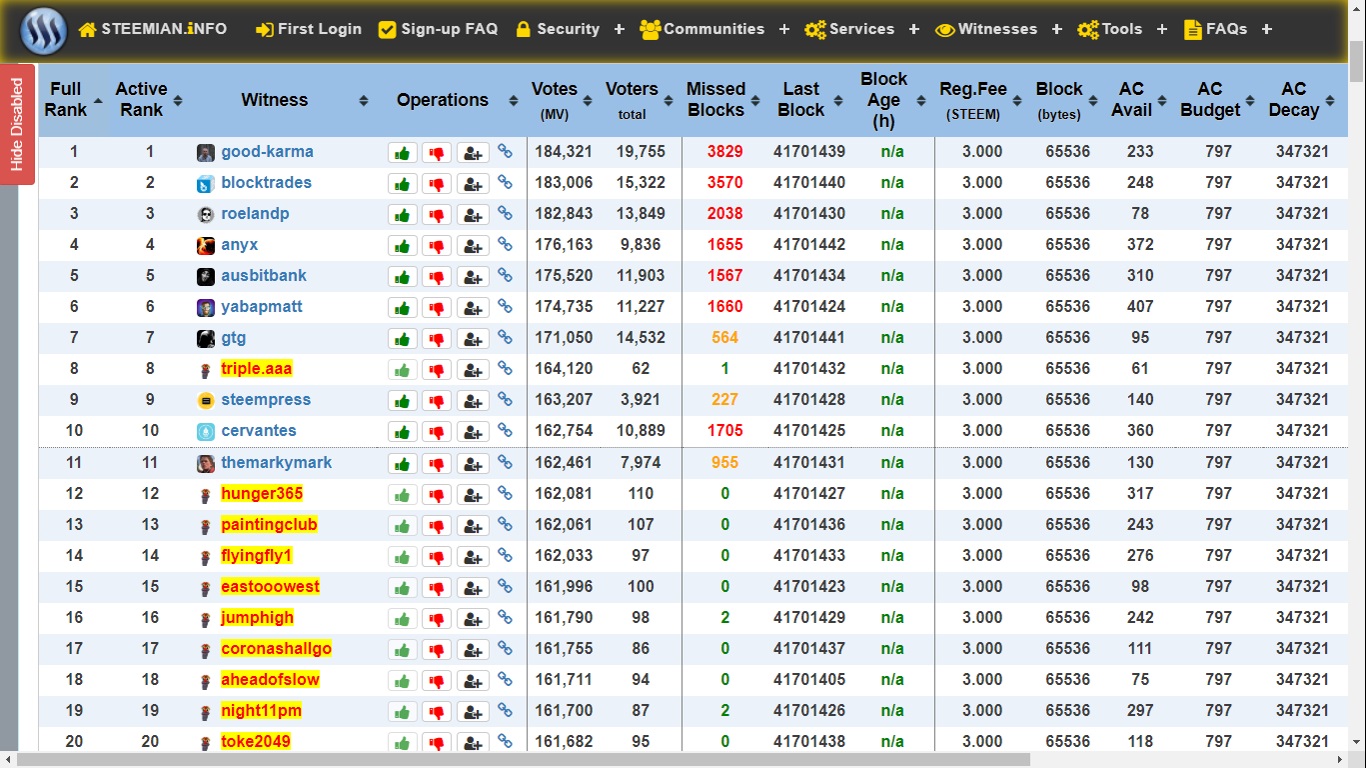Image resolution: width=1366 pixels, height=768 pixels.
Task: Upvote the good-karma witness
Action: pyautogui.click(x=402, y=153)
